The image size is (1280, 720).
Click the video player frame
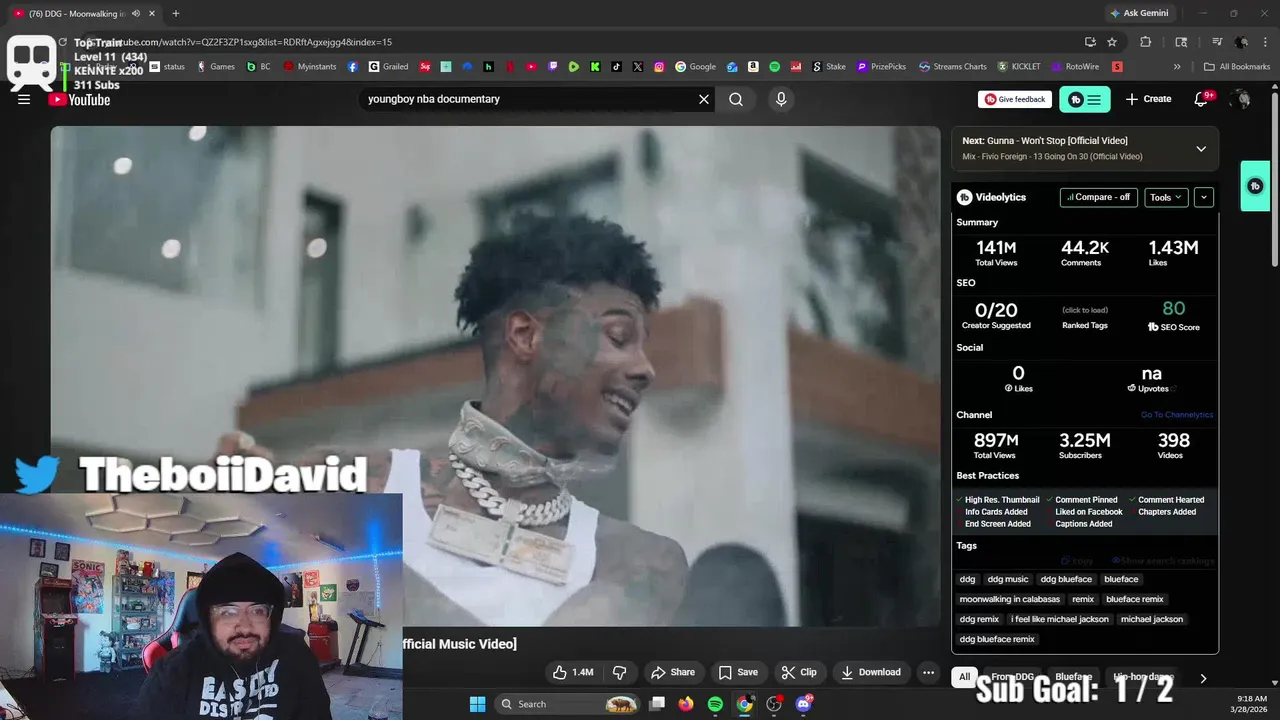(x=496, y=376)
